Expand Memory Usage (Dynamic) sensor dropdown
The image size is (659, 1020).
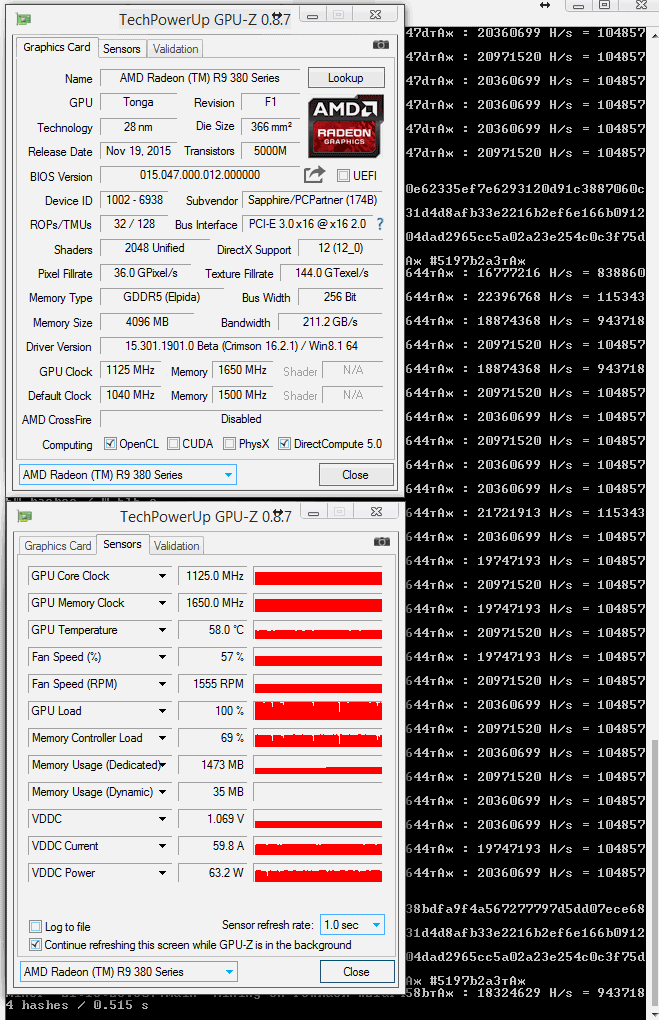[163, 792]
